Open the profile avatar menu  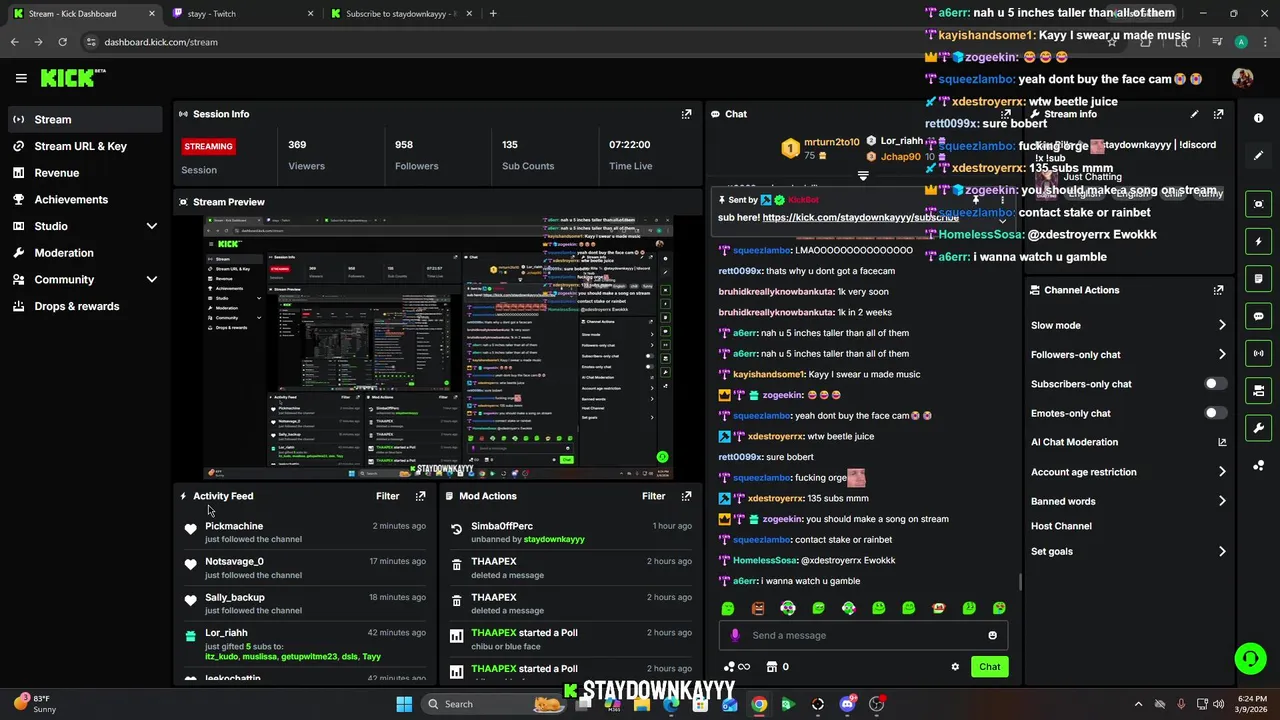pyautogui.click(x=1242, y=78)
